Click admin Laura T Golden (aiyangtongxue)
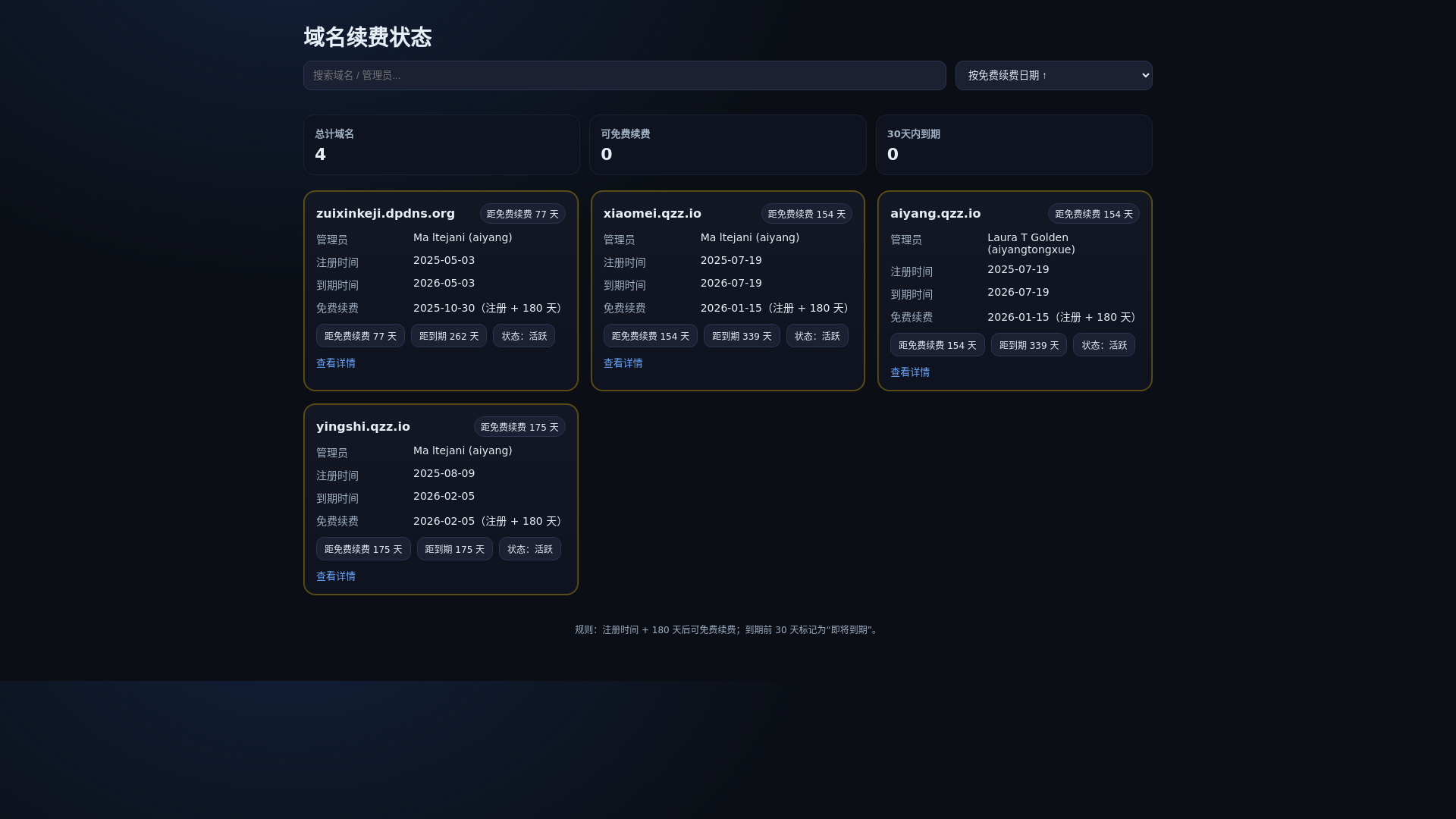1456x819 pixels. 1031,243
